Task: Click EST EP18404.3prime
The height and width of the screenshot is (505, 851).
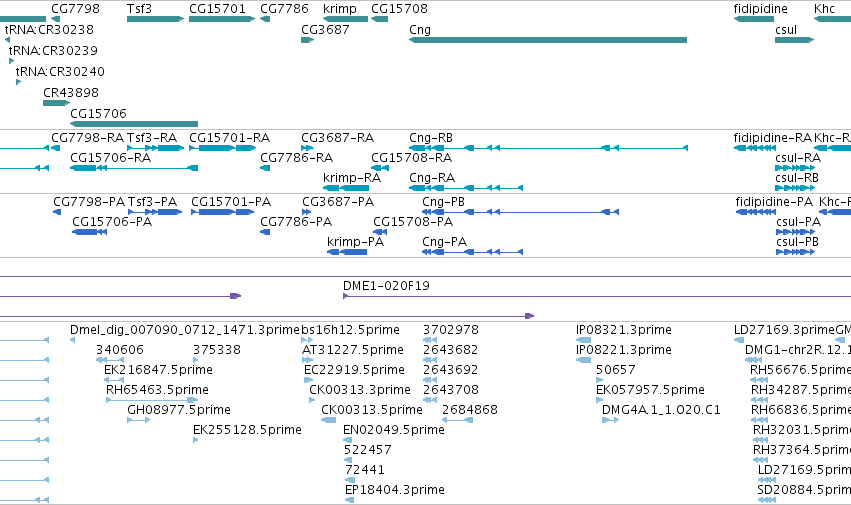Action: [x=350, y=500]
